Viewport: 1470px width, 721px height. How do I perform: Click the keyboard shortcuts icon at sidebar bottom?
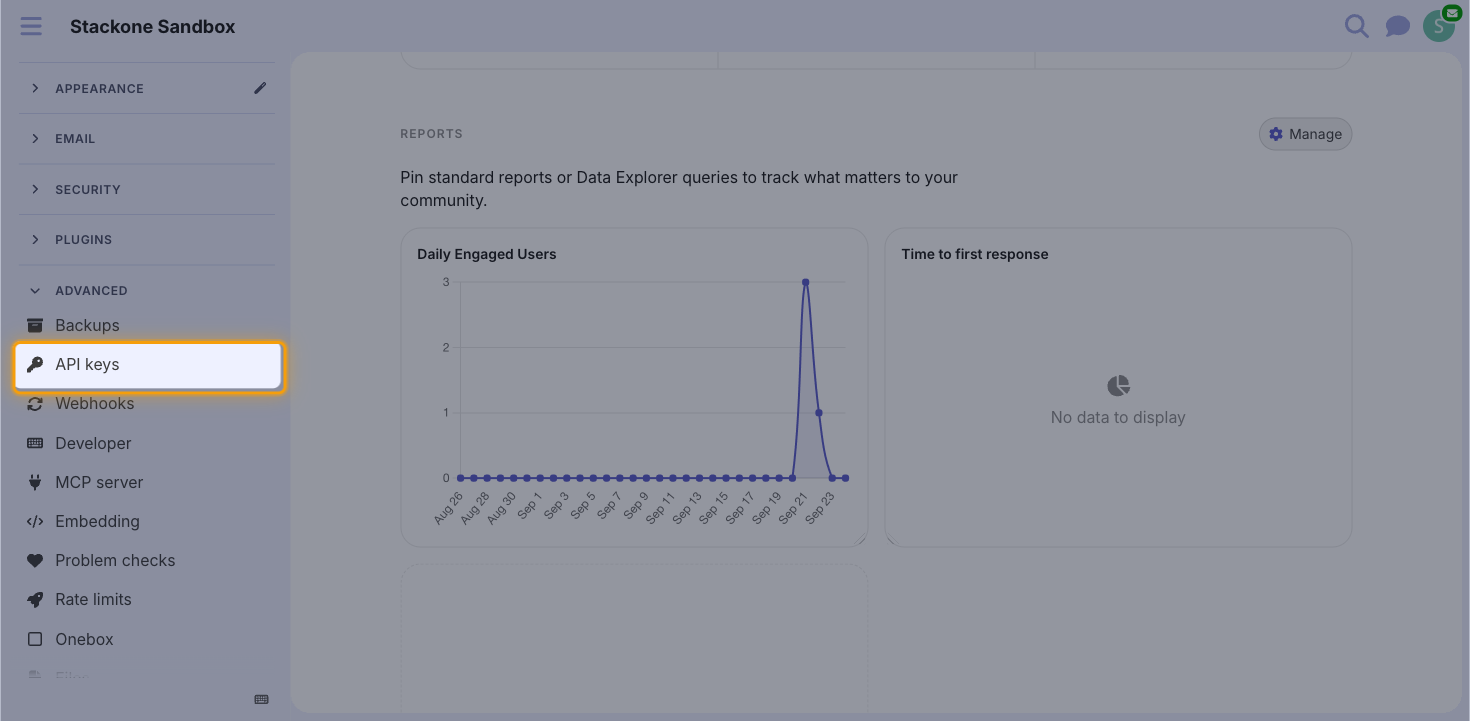click(x=262, y=699)
